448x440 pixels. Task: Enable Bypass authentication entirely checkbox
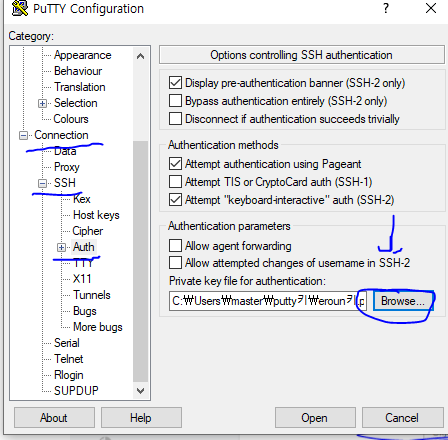(175, 101)
